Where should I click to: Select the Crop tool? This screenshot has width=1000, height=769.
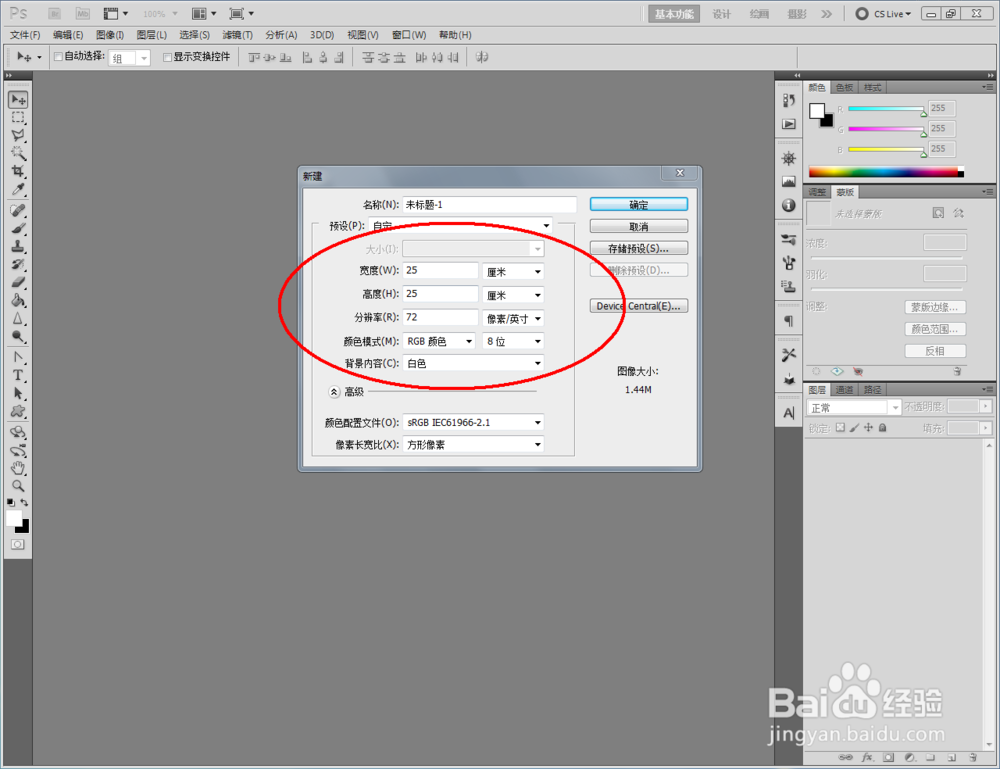click(18, 170)
